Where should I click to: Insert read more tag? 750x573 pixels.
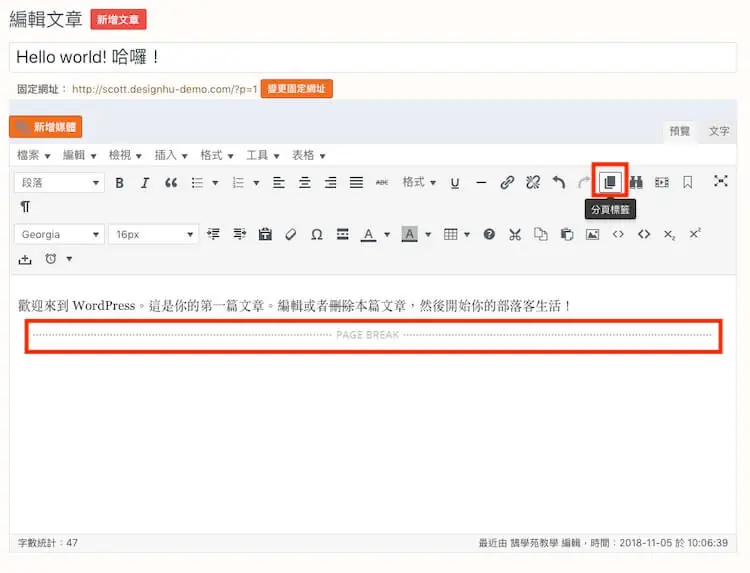click(x=342, y=234)
